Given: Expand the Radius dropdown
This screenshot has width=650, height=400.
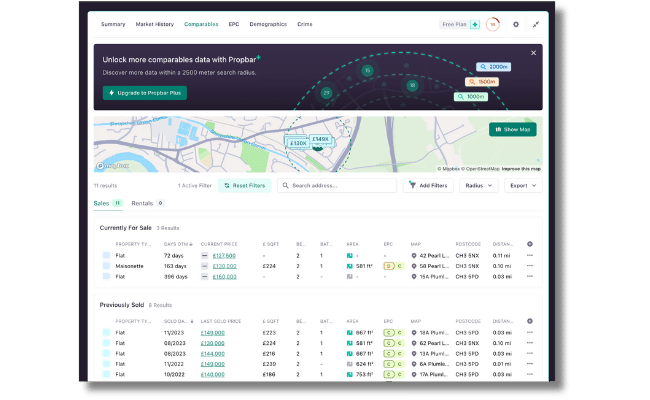Looking at the screenshot, I should 479,186.
